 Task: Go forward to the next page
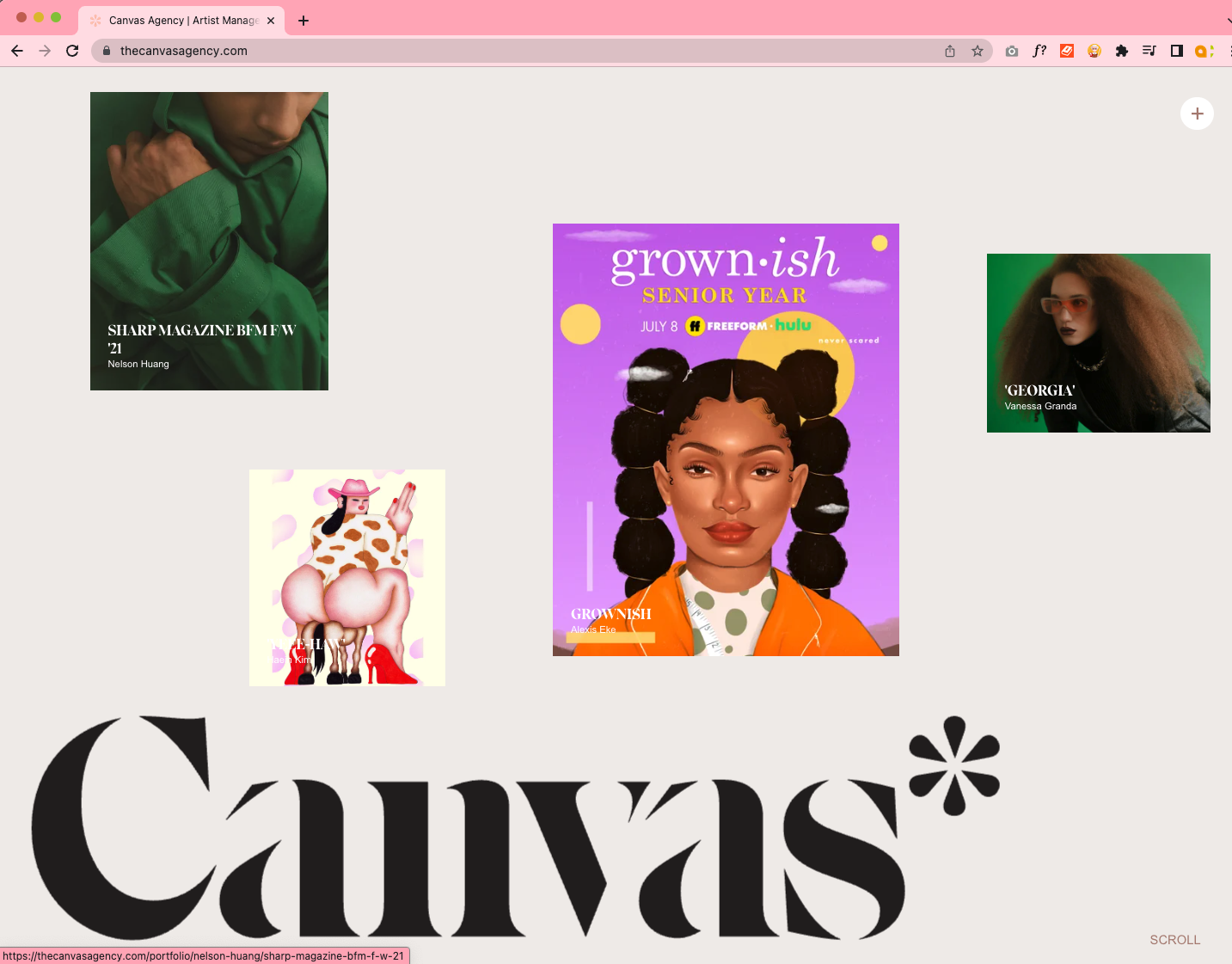pos(45,51)
